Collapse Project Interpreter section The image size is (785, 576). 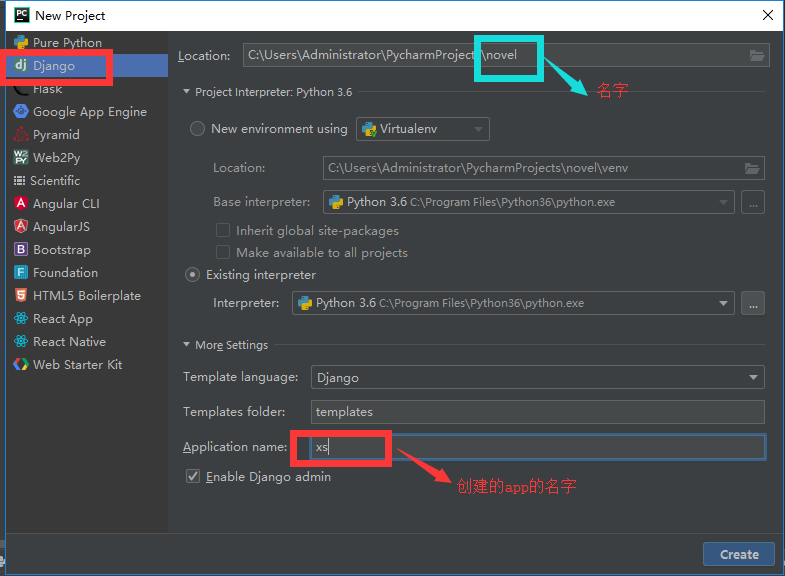coord(186,92)
